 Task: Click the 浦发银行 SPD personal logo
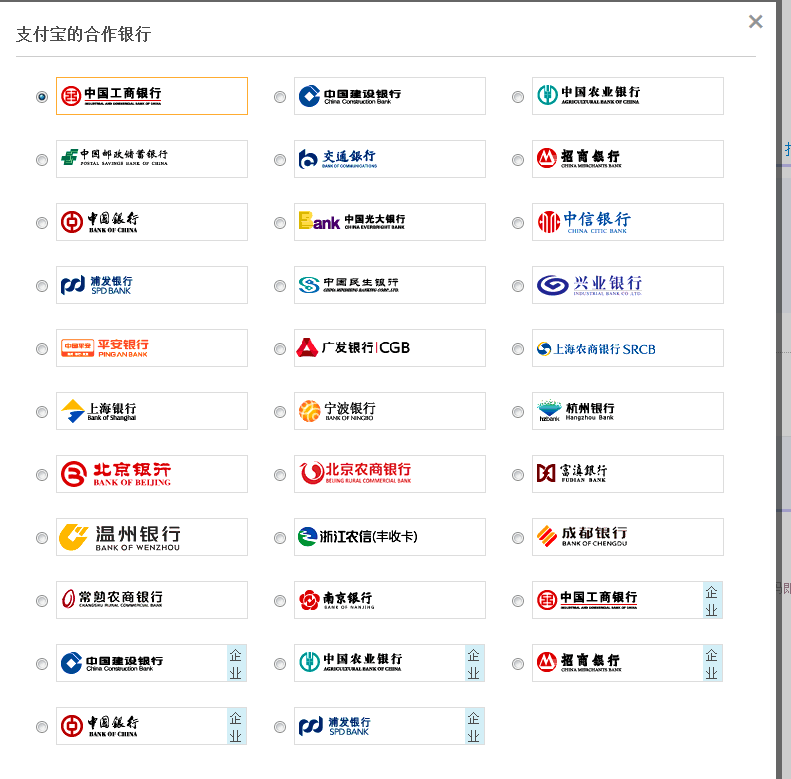(152, 285)
